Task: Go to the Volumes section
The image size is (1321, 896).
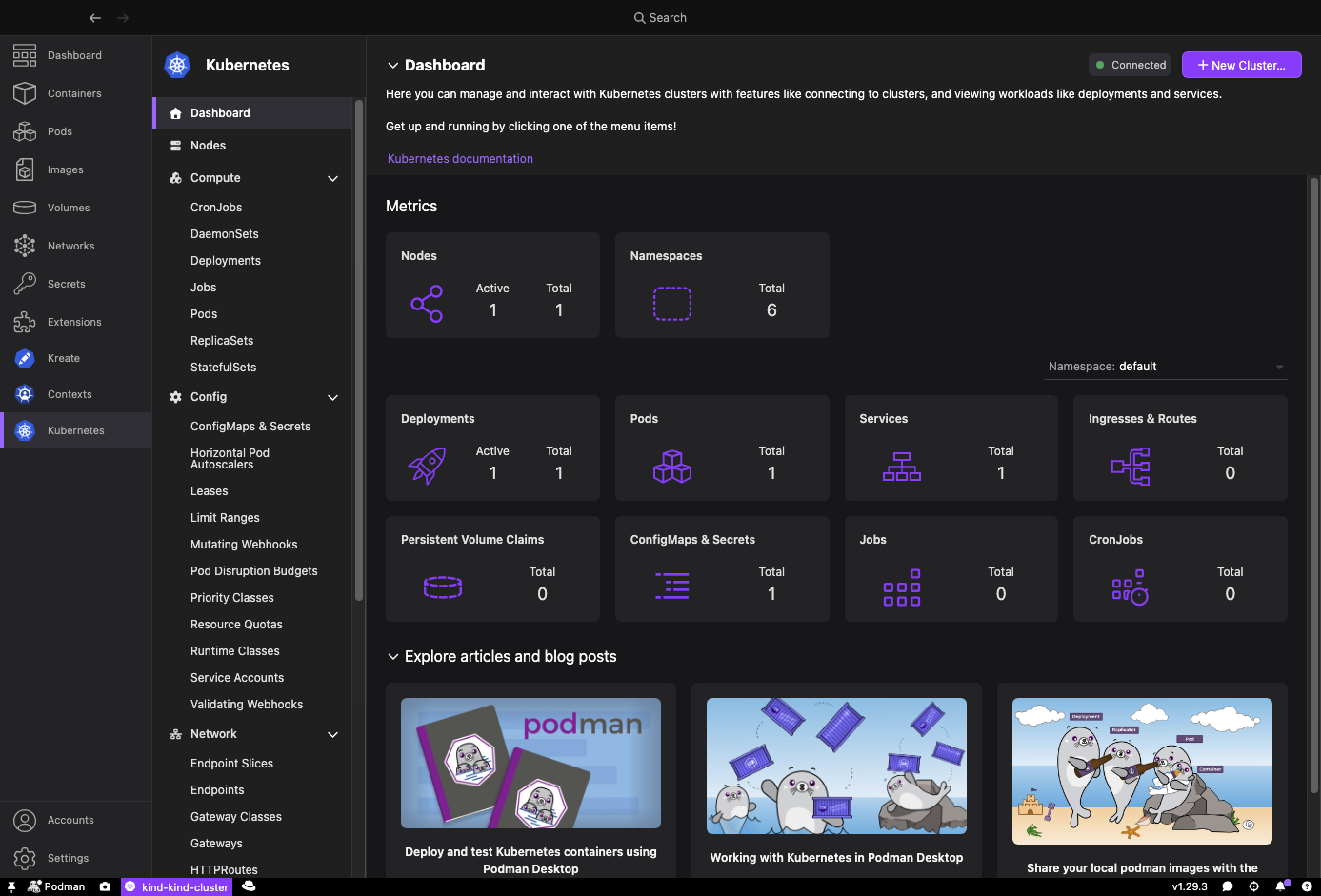Action: (x=75, y=208)
